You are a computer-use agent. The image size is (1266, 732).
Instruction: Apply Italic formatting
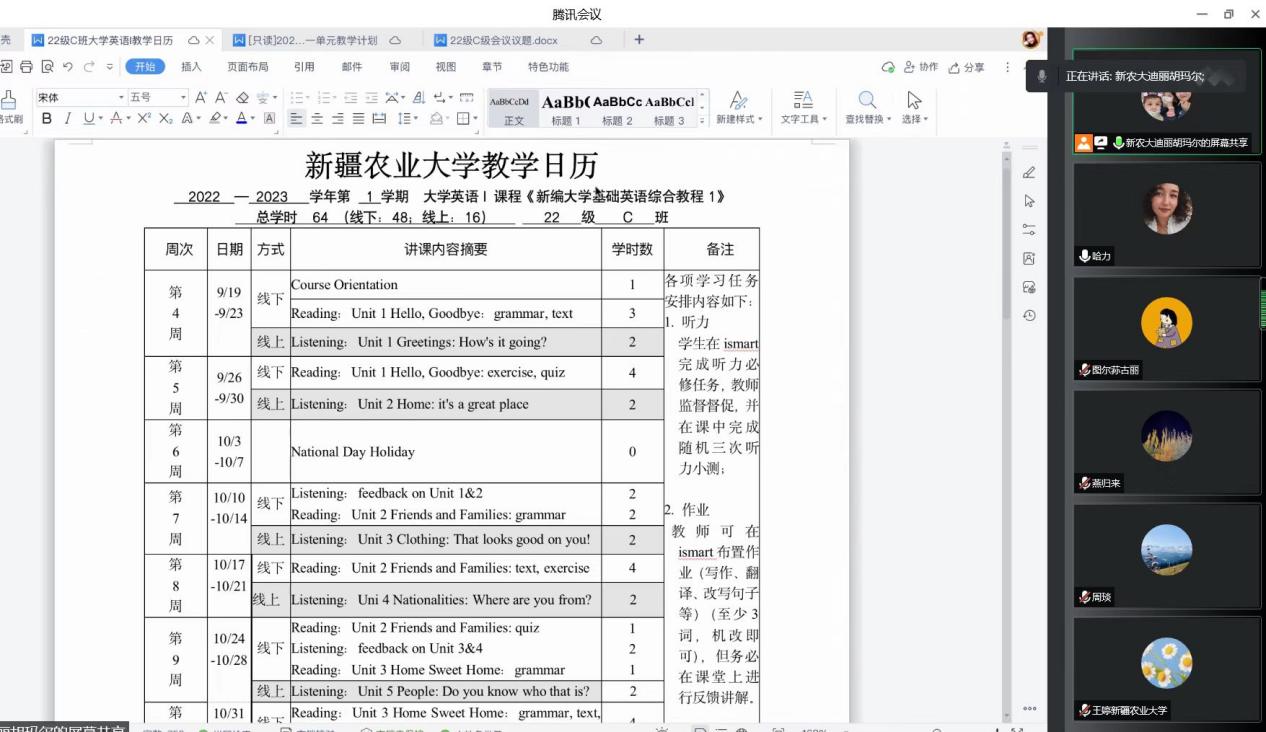coord(68,119)
